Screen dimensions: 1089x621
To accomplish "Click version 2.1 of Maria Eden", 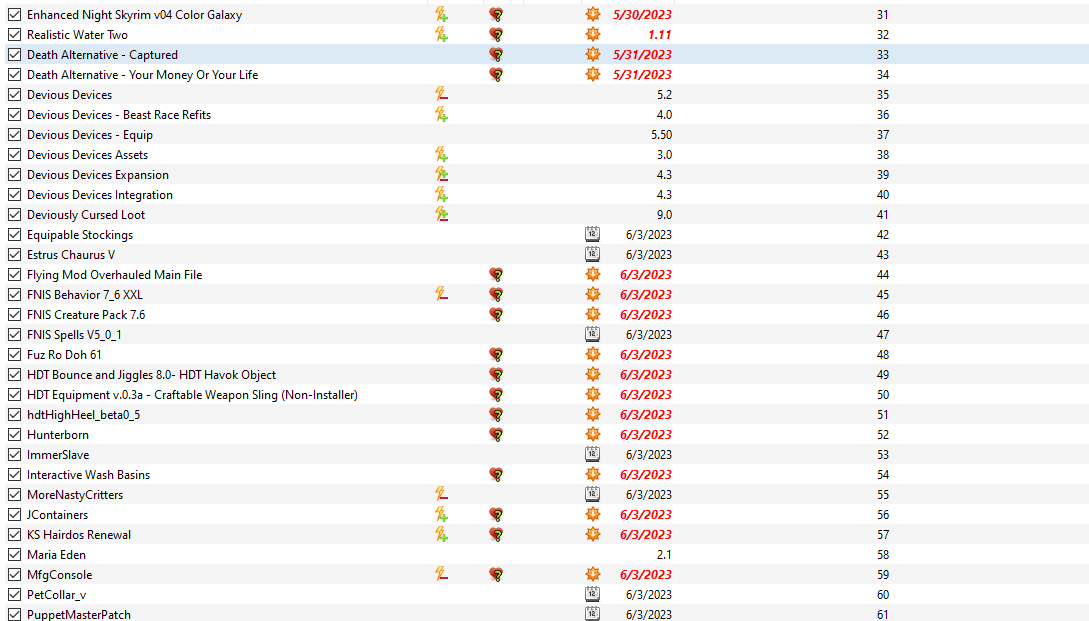I will click(664, 554).
